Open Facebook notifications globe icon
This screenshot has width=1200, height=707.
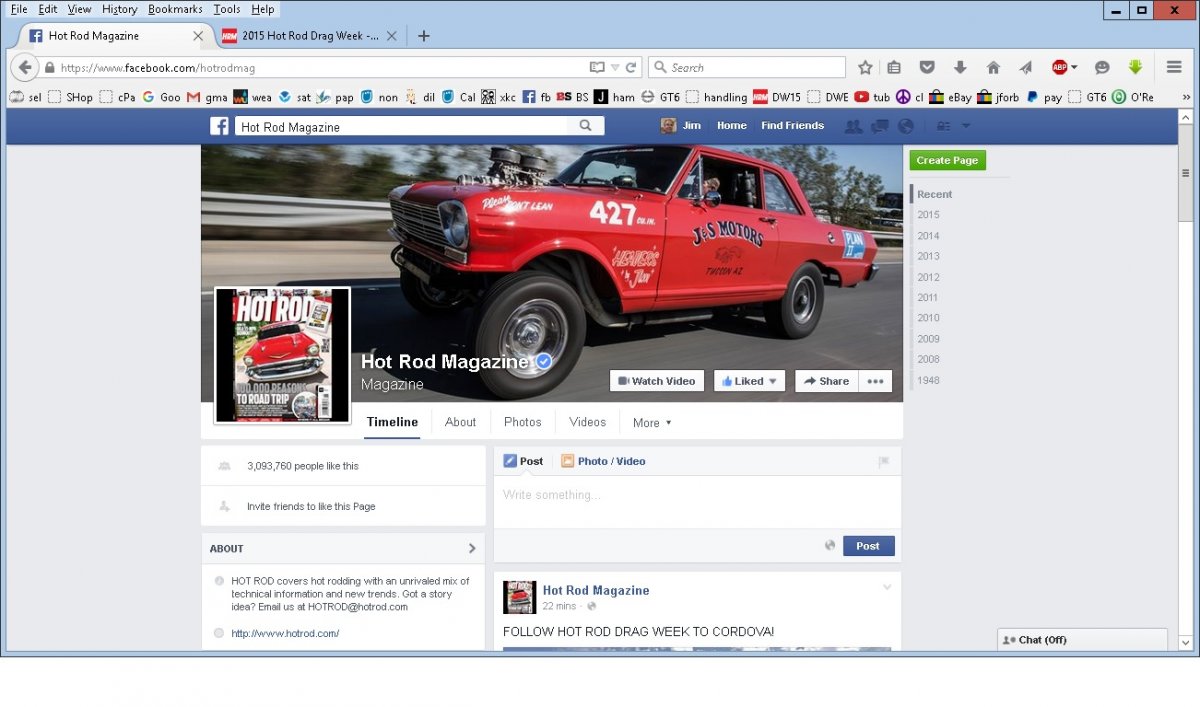905,126
